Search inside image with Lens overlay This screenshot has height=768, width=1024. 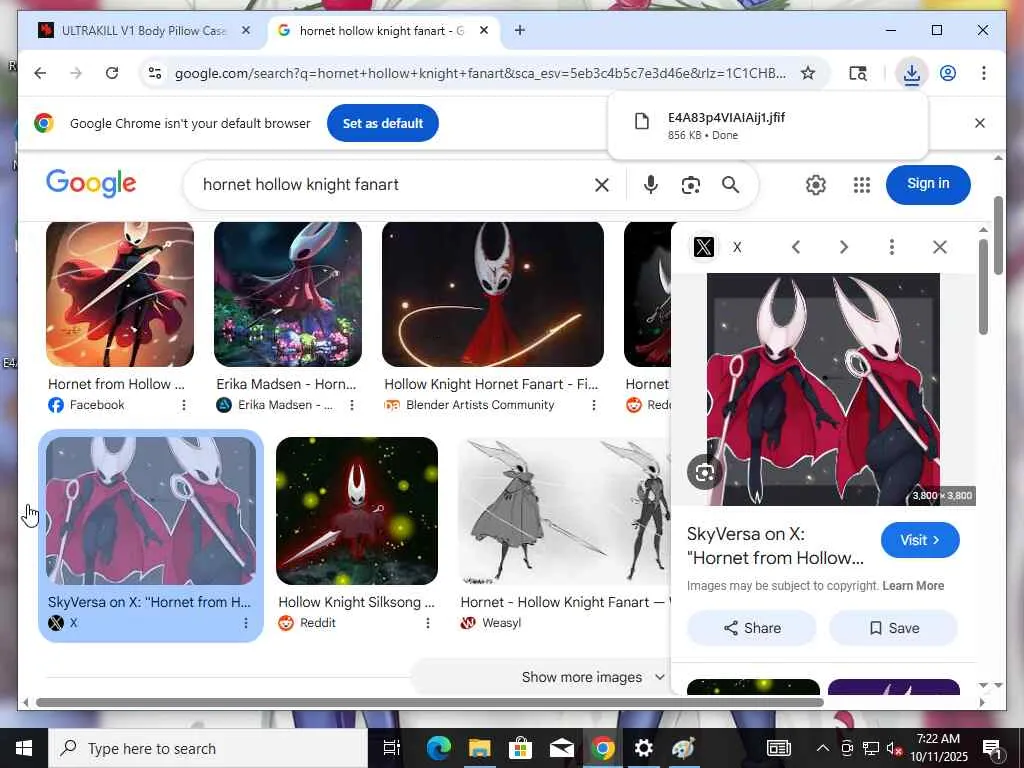(x=704, y=473)
